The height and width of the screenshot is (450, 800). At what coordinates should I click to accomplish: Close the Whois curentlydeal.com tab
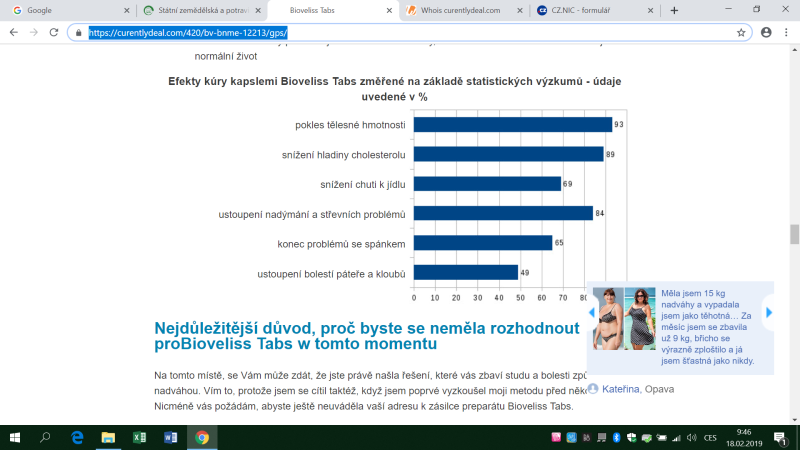pos(519,10)
